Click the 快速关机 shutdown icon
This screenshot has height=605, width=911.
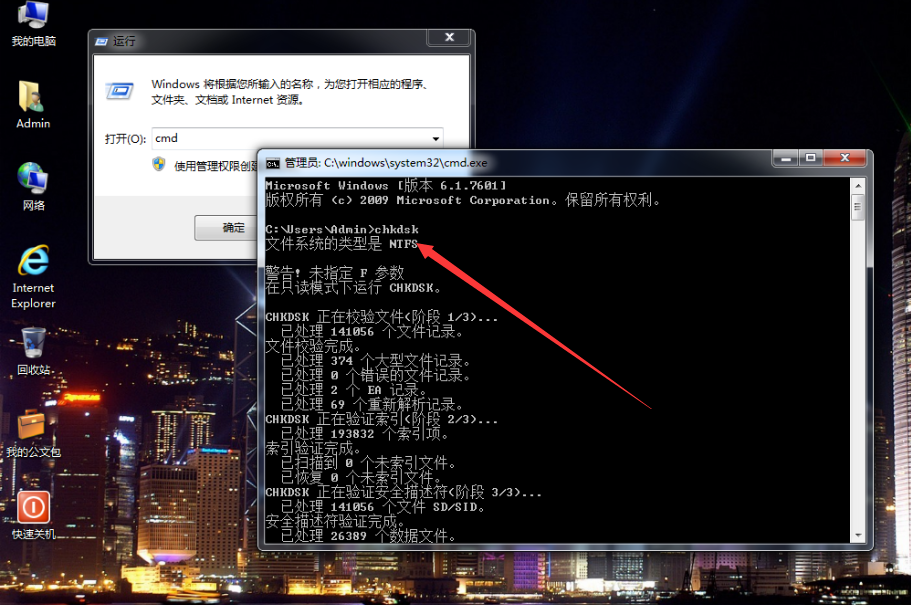[33, 515]
